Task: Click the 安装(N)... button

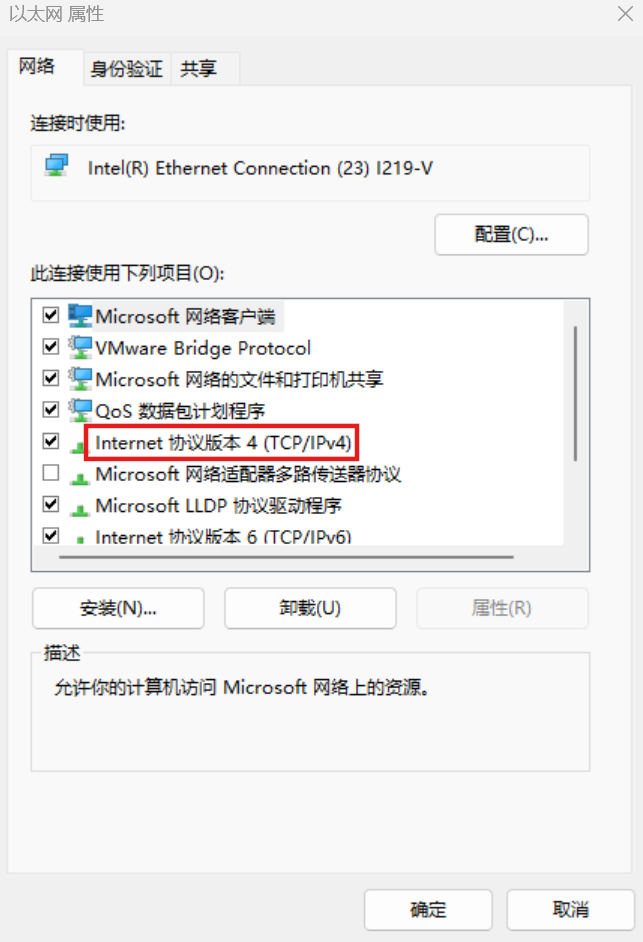Action: tap(118, 608)
